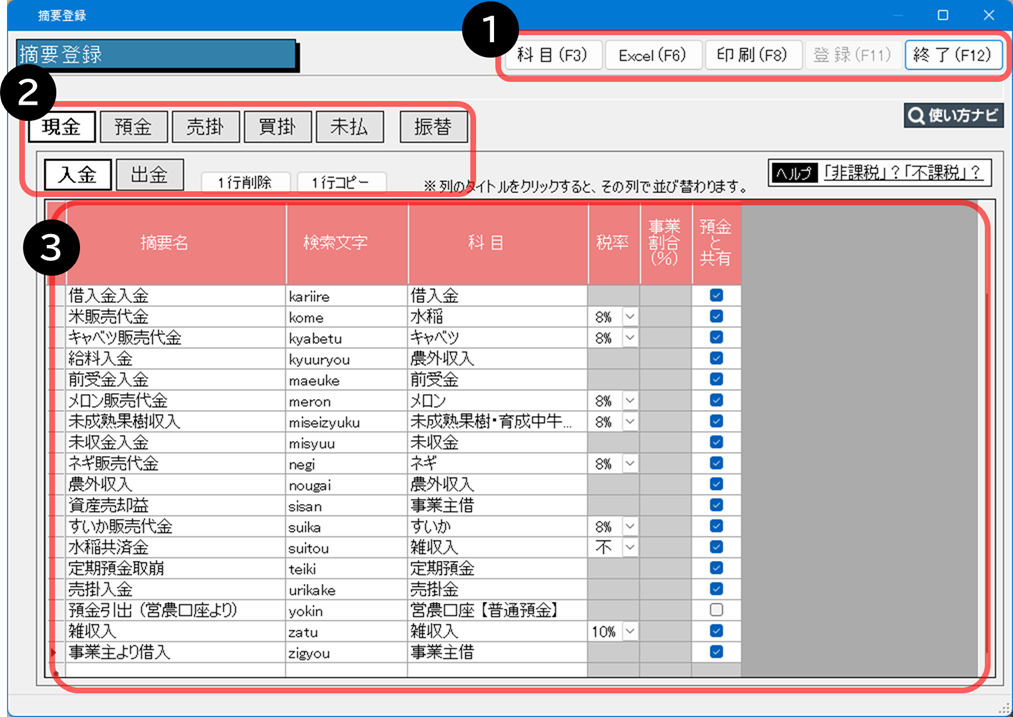Select the 出金 tab
This screenshot has height=717, width=1013.
[x=149, y=174]
